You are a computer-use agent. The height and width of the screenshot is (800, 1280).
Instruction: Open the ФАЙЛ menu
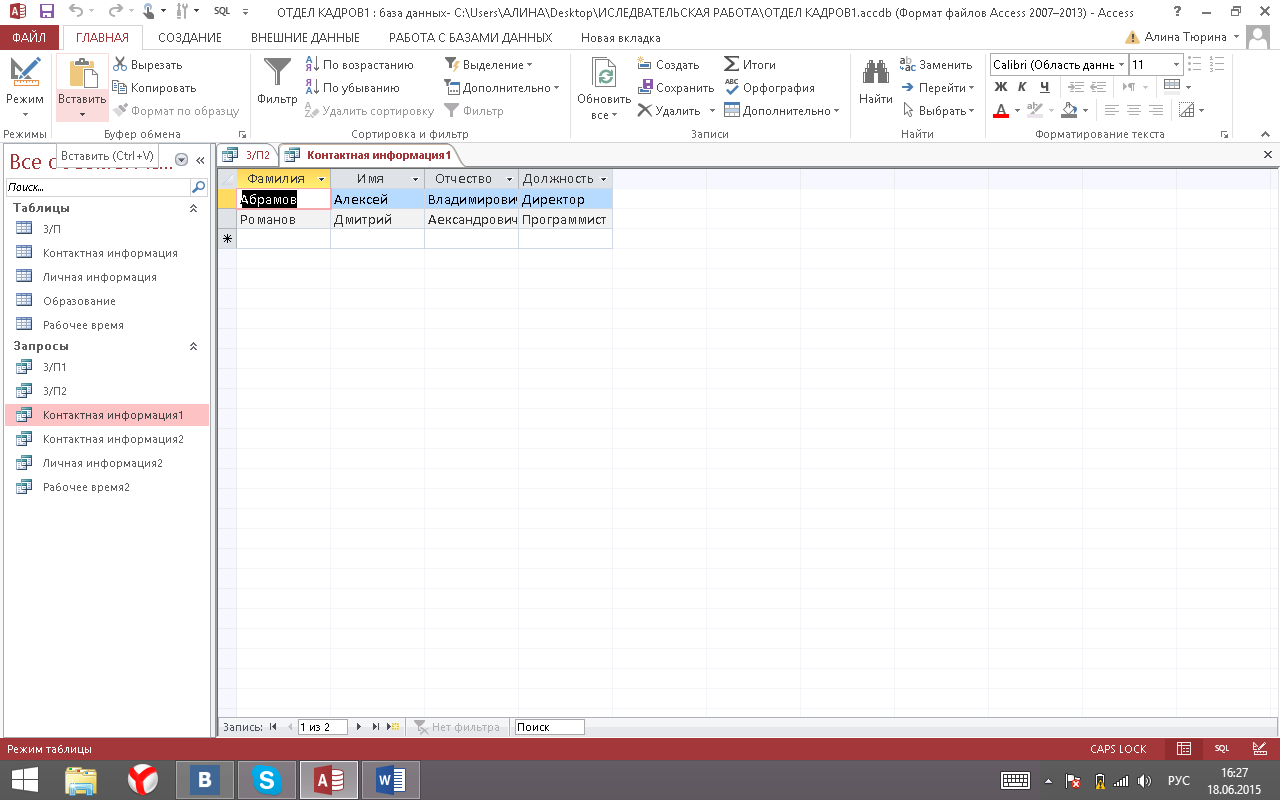click(x=30, y=38)
